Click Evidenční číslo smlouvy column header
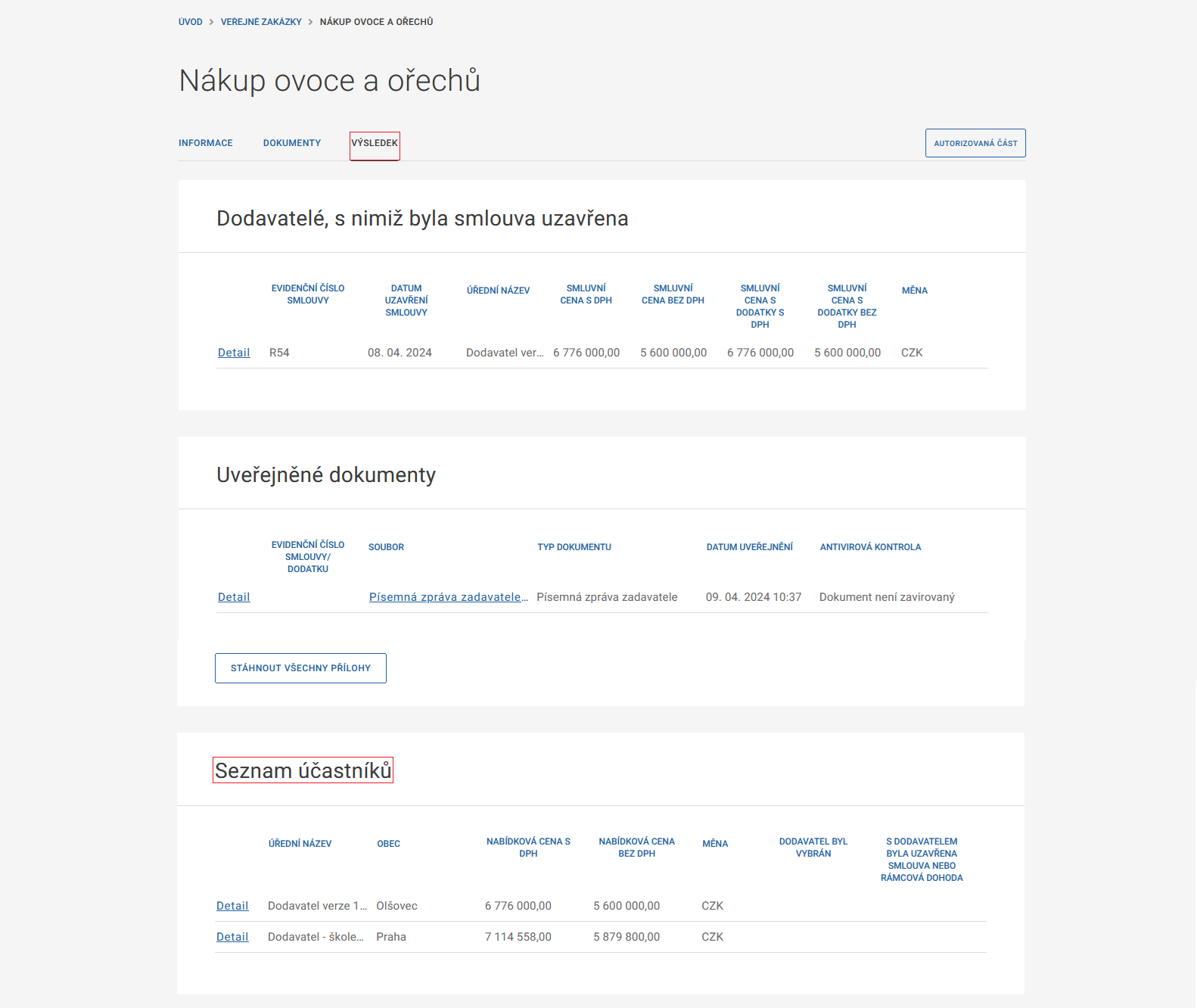Viewport: 1197px width, 1008px height. coord(308,294)
